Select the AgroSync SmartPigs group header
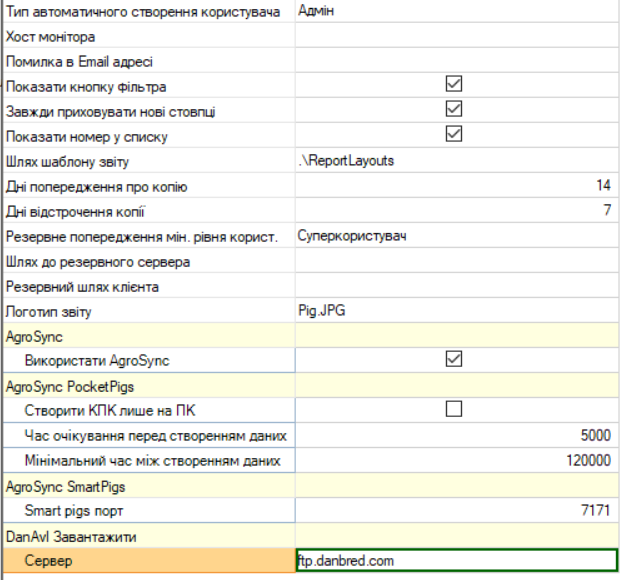The image size is (626, 580). pos(311,486)
